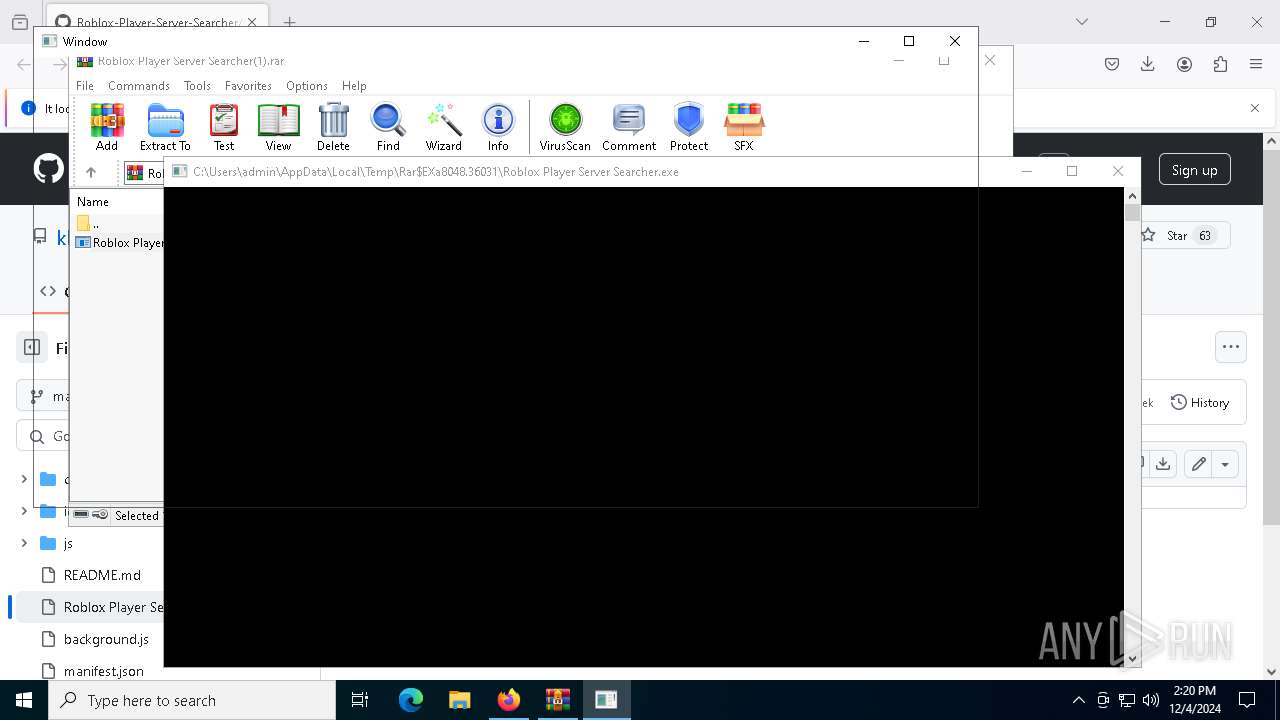Open the three-dots more options button

coord(1231,347)
